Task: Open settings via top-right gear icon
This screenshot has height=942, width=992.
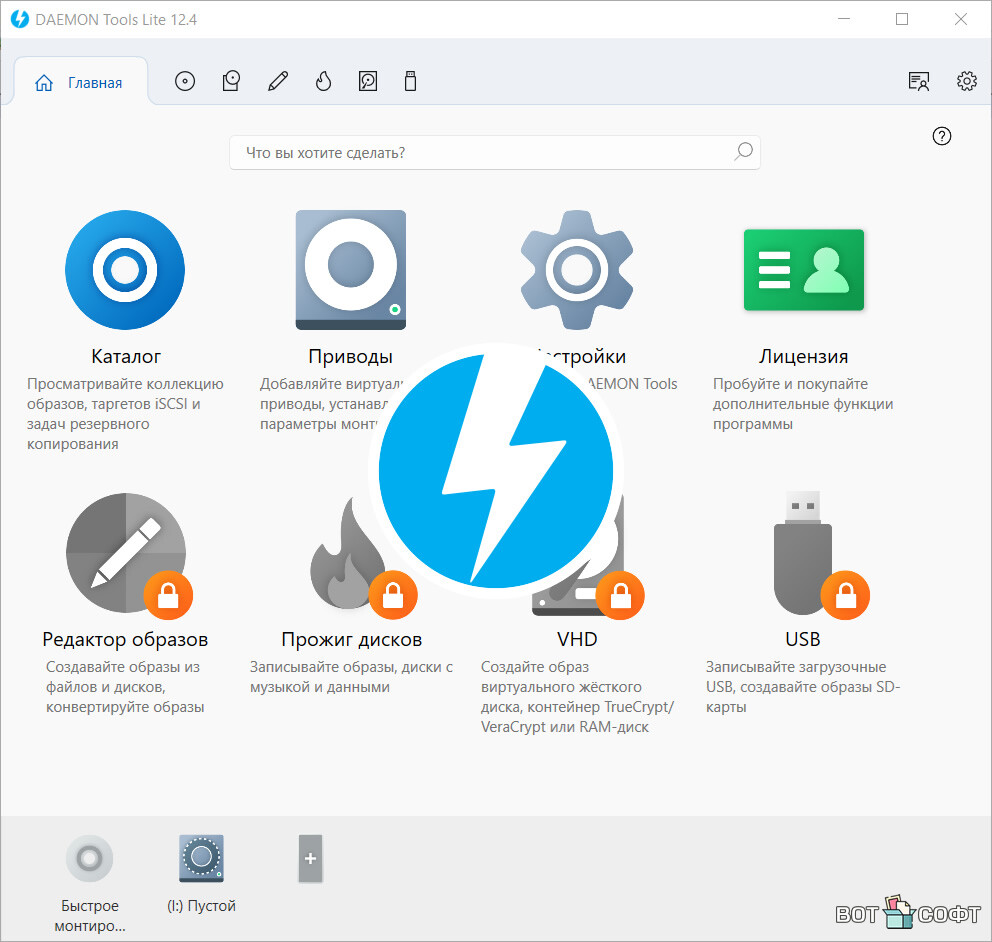Action: (x=966, y=82)
